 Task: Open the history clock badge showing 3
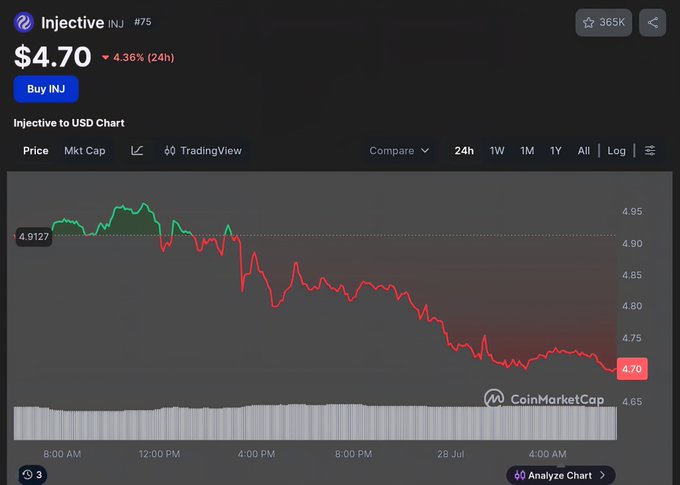[x=33, y=475]
